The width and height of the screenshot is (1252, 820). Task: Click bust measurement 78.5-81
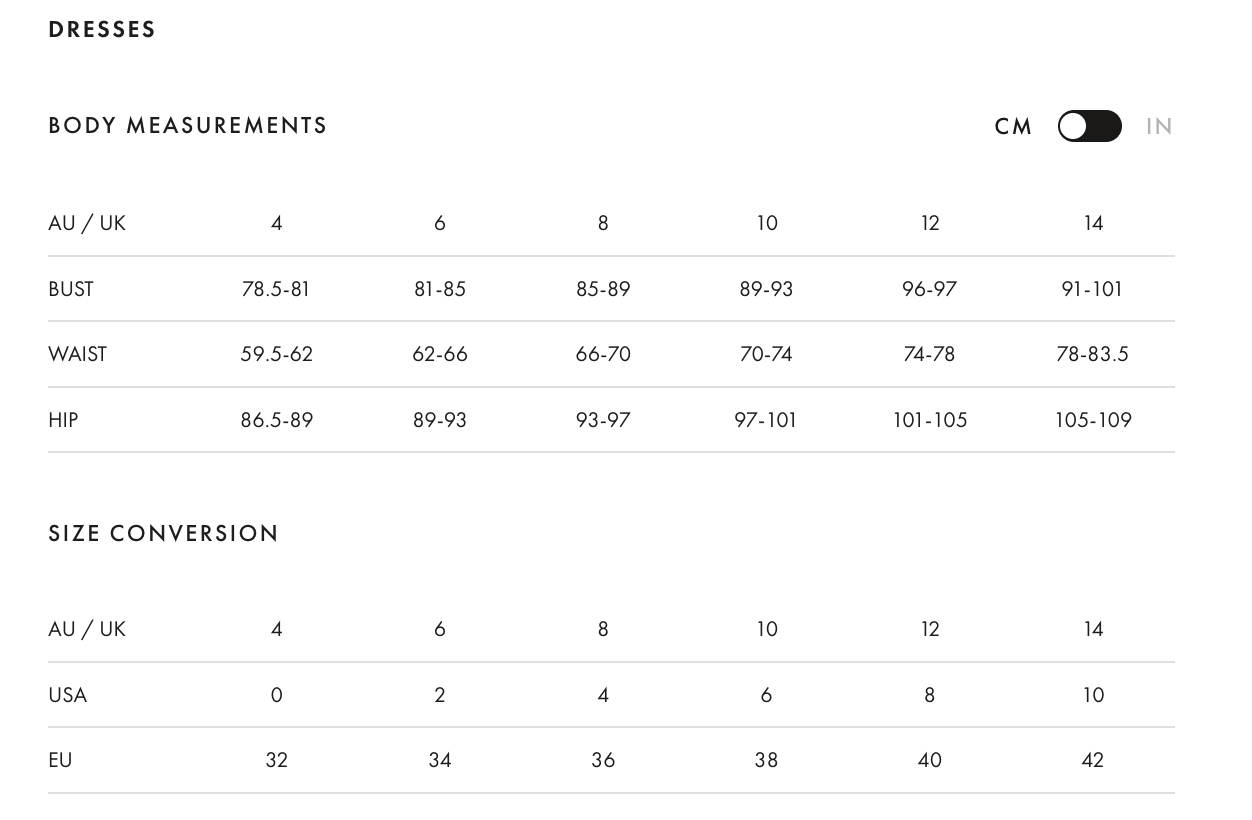pos(276,289)
